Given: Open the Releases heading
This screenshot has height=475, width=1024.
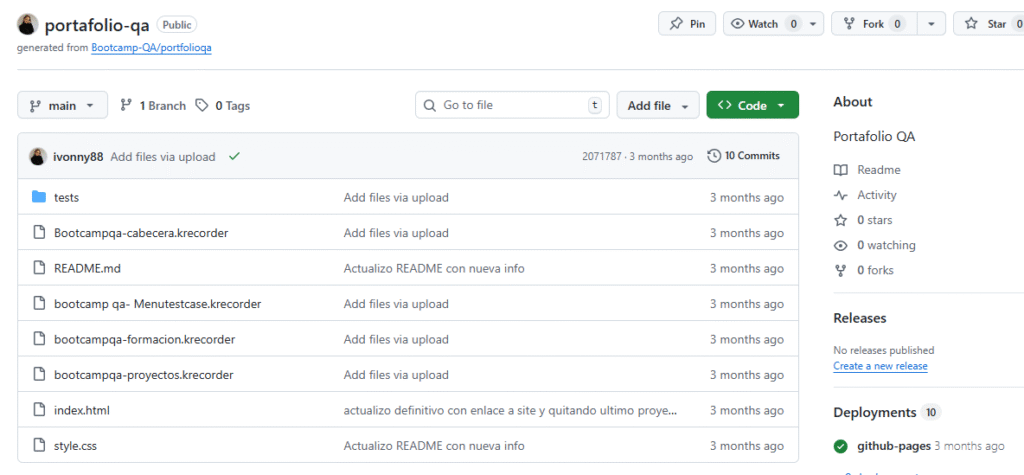Looking at the screenshot, I should tap(859, 318).
